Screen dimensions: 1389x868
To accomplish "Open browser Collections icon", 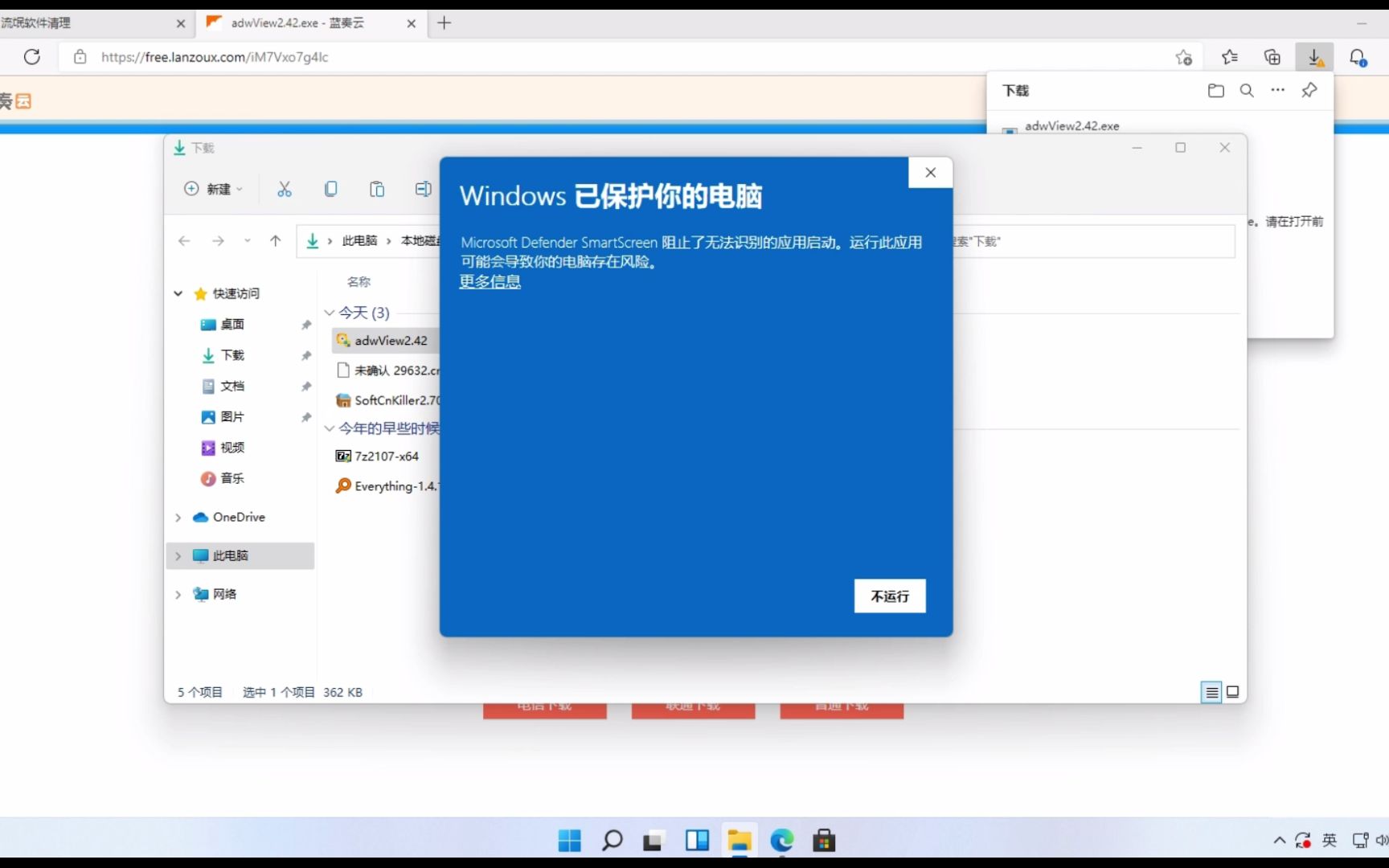I will (x=1272, y=57).
